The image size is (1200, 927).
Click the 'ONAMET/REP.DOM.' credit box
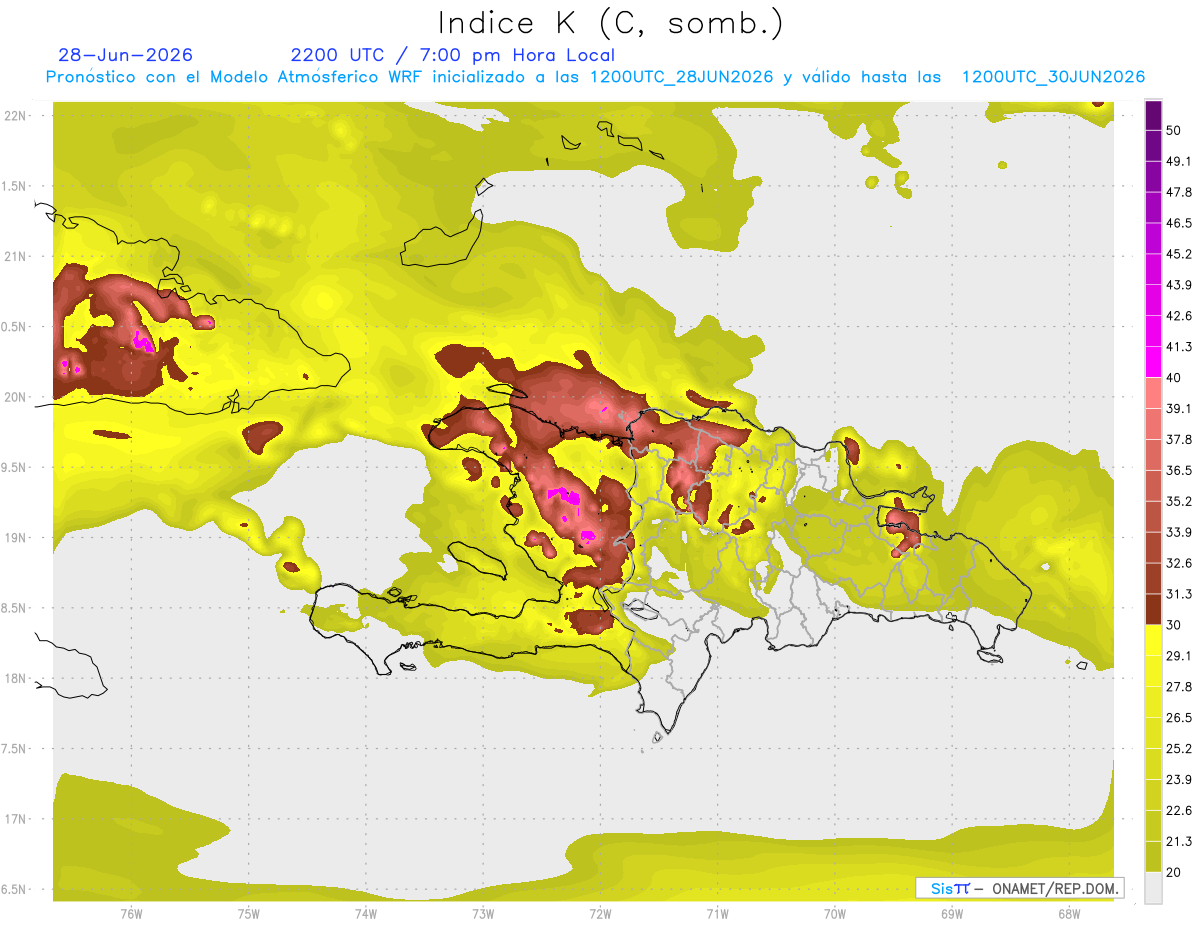pos(1020,888)
